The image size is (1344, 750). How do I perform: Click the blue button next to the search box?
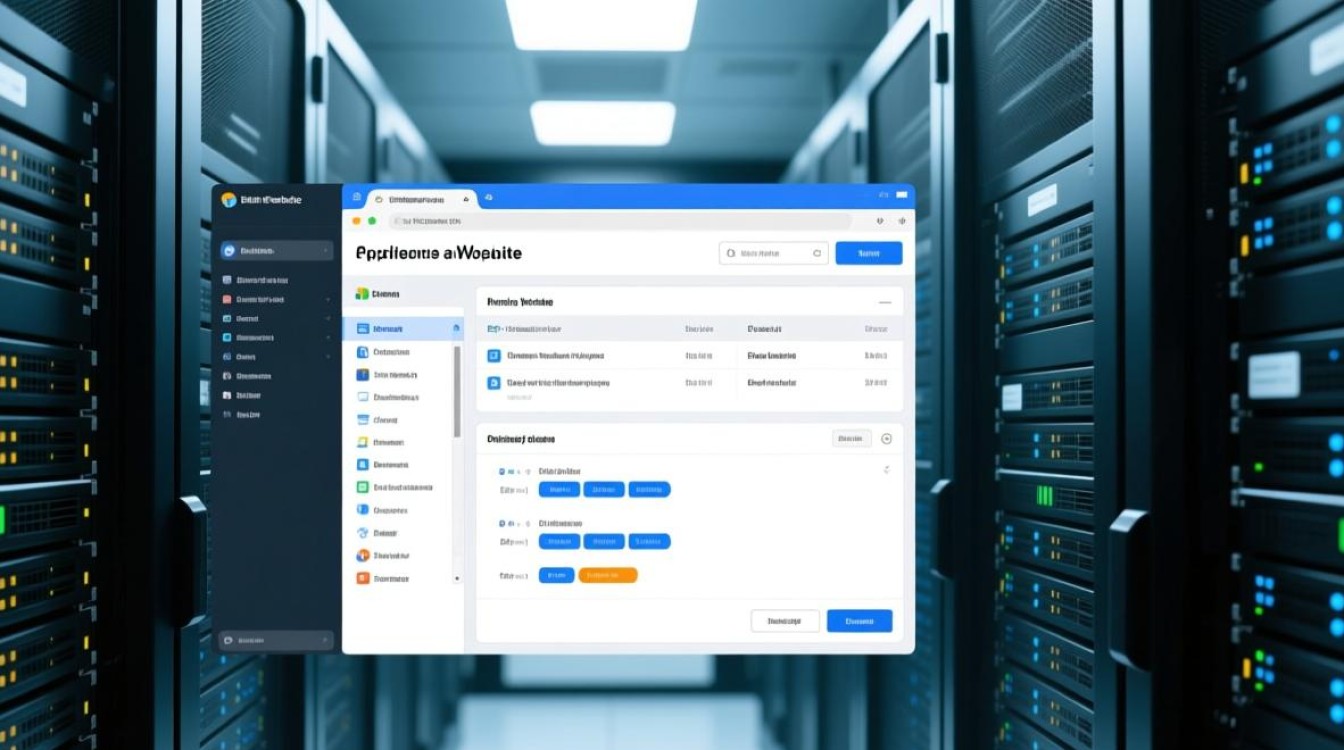pos(868,254)
